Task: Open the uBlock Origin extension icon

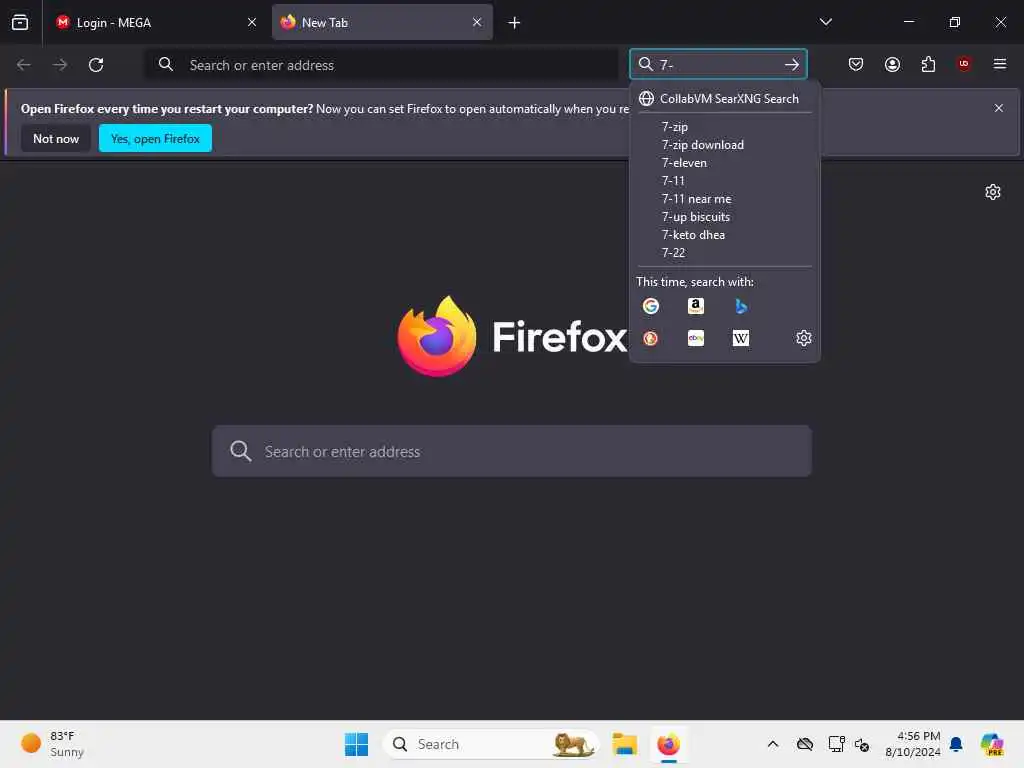Action: [964, 64]
